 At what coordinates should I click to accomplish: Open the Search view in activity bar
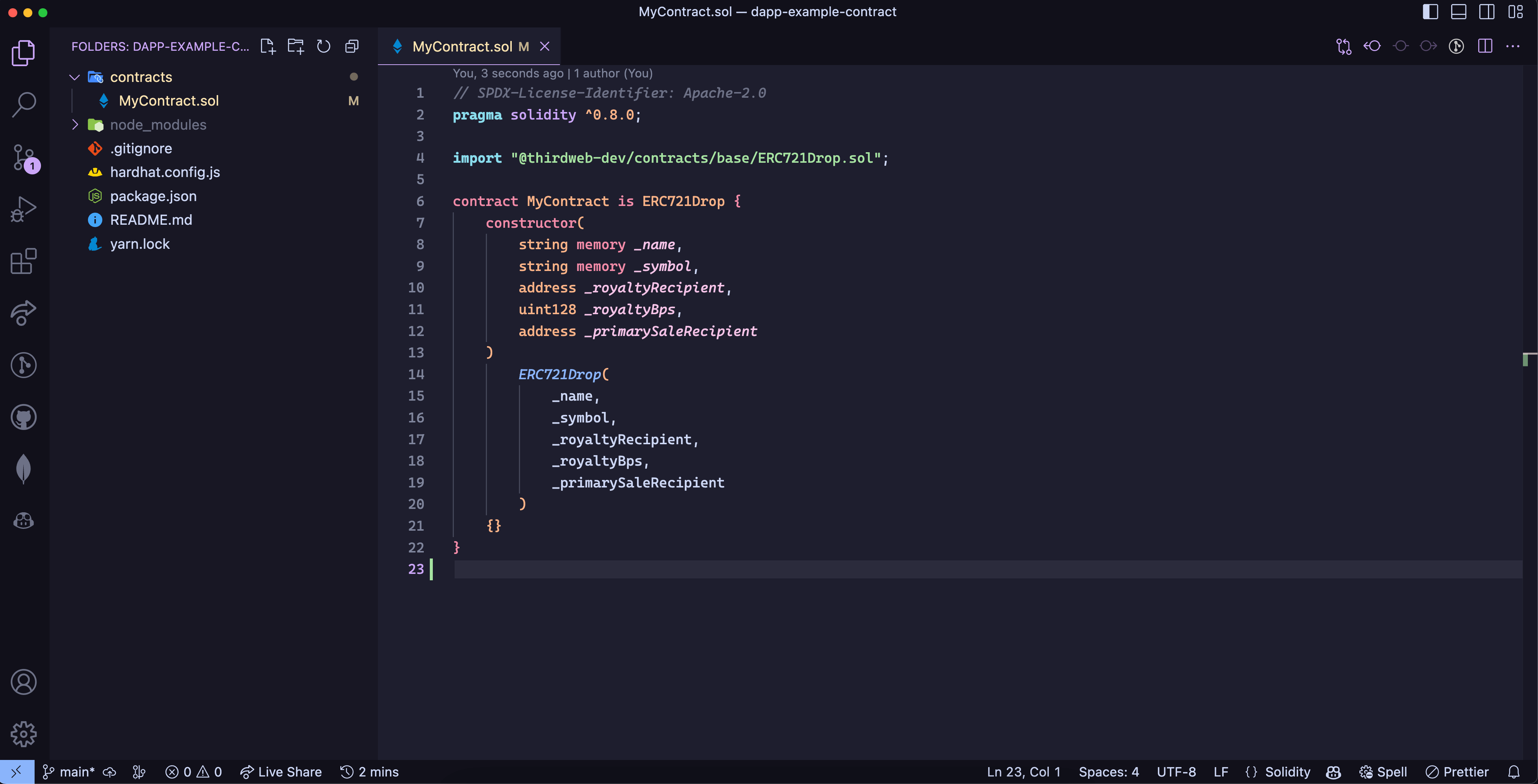point(24,105)
